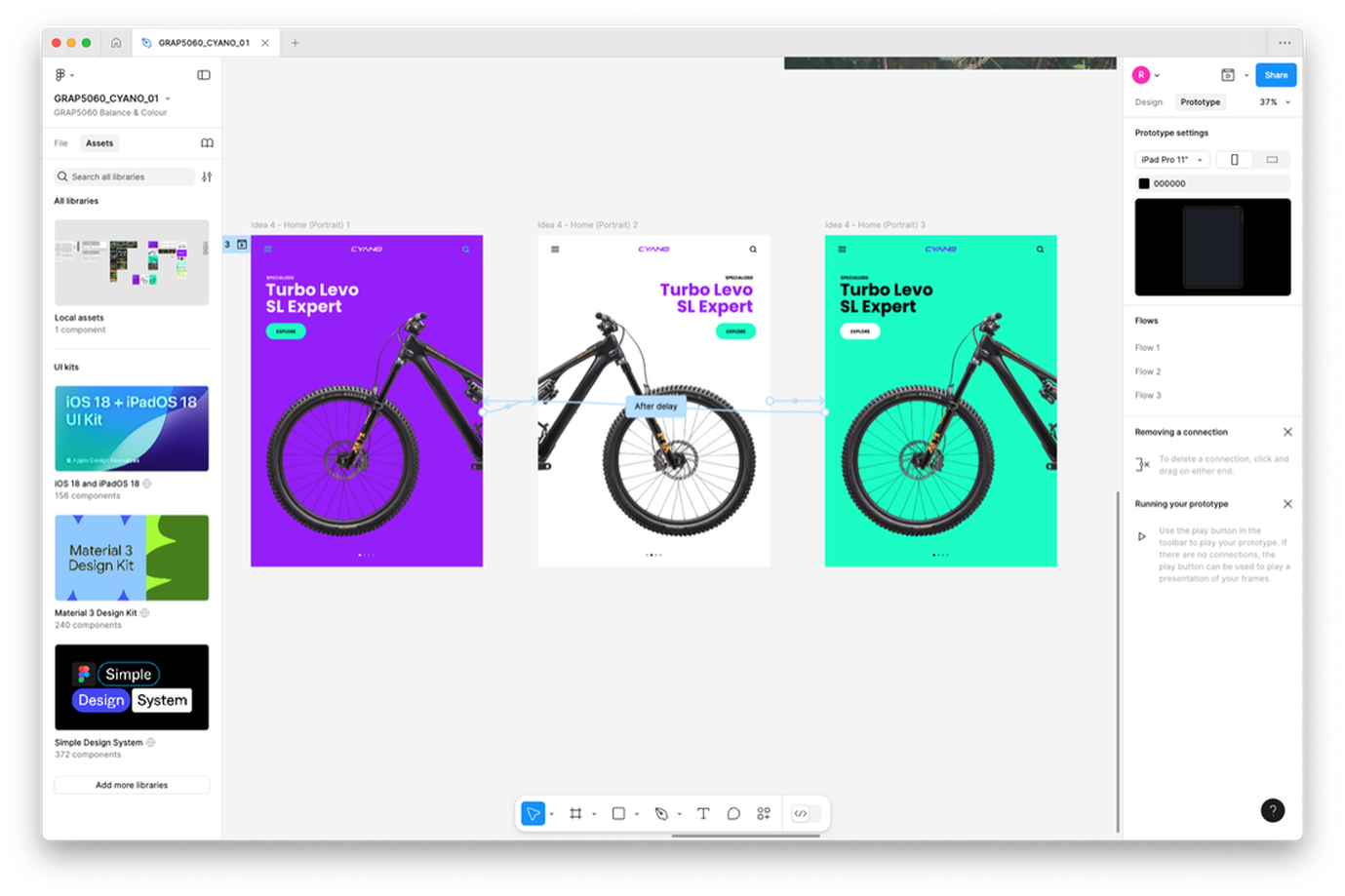Select frame label Idea 4 - Home (Portrait) 3

click(x=875, y=225)
